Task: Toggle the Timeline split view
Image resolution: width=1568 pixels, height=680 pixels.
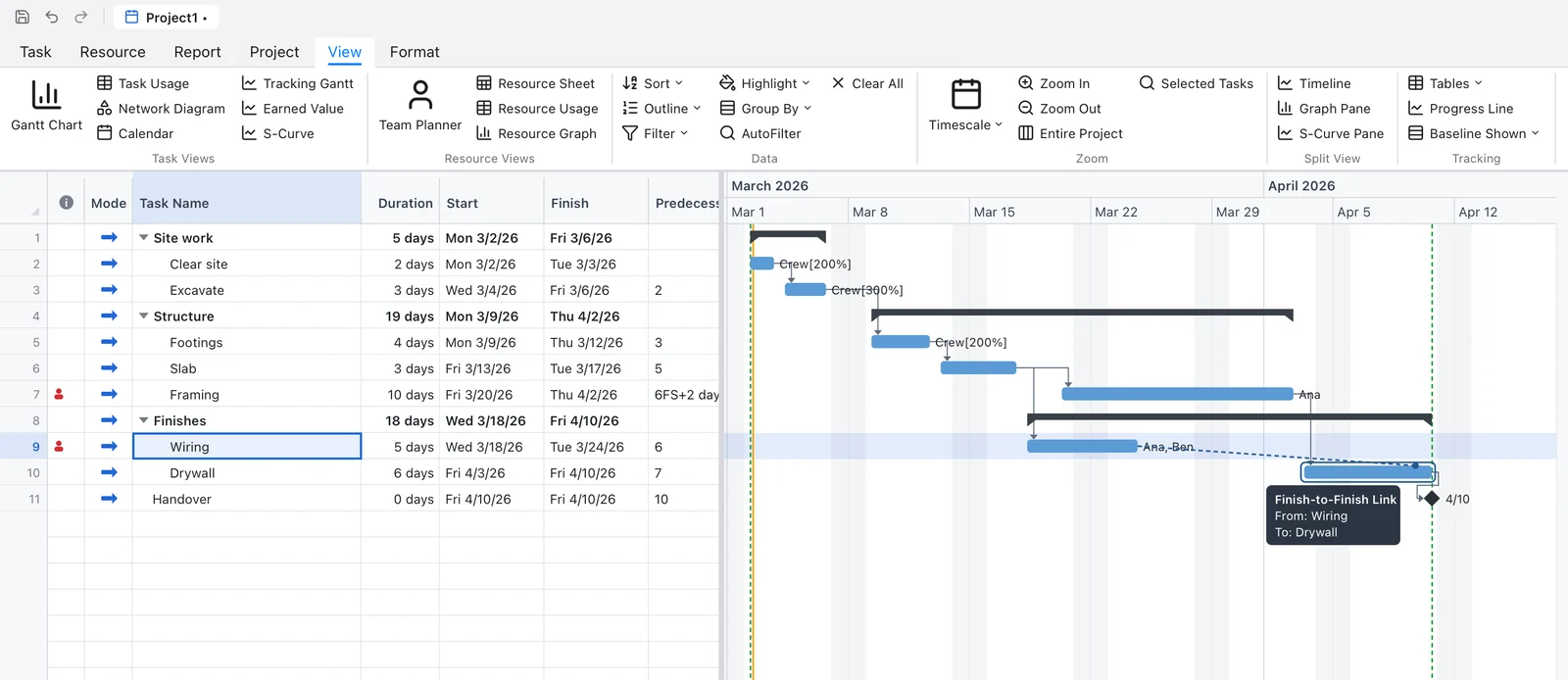Action: [1314, 83]
